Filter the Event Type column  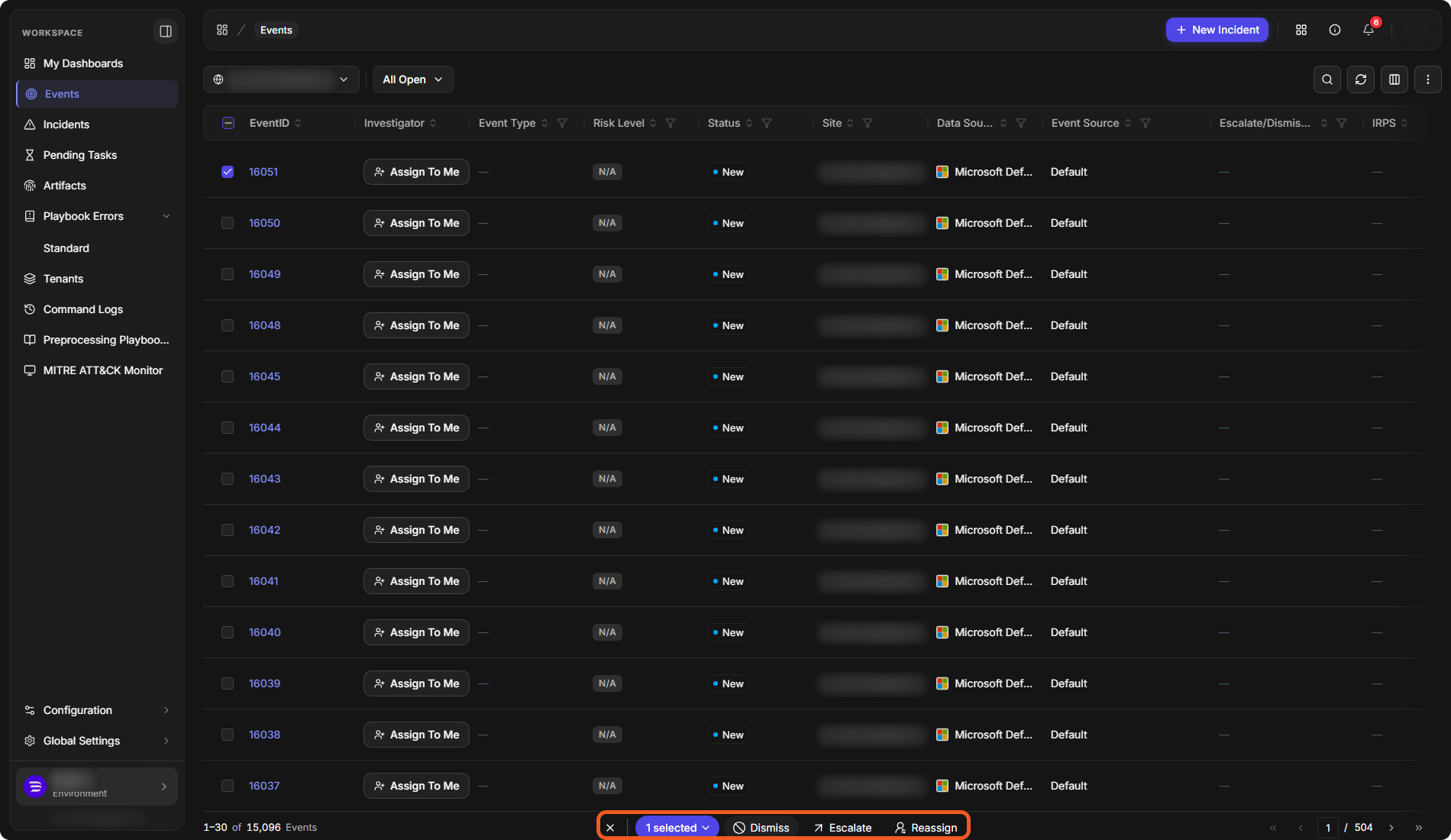coord(562,123)
